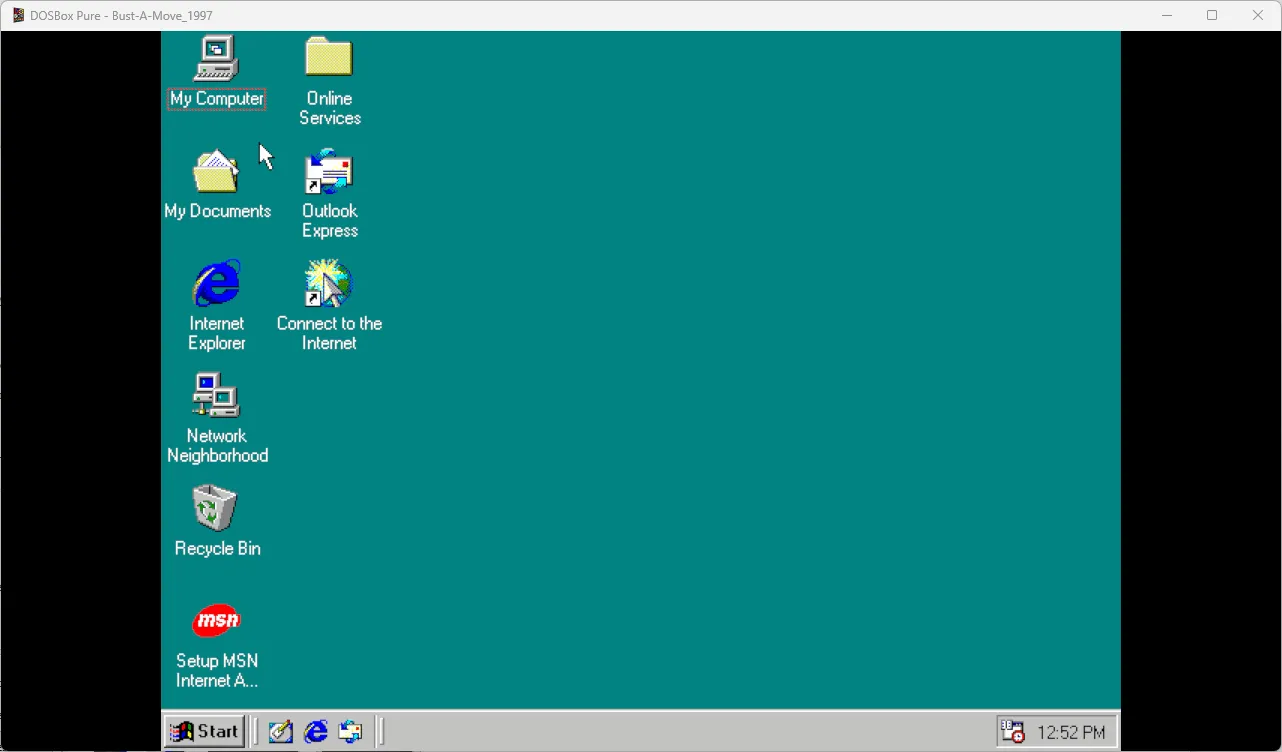This screenshot has width=1282, height=752.
Task: Close the DOSBox Pure window
Action: [1258, 15]
